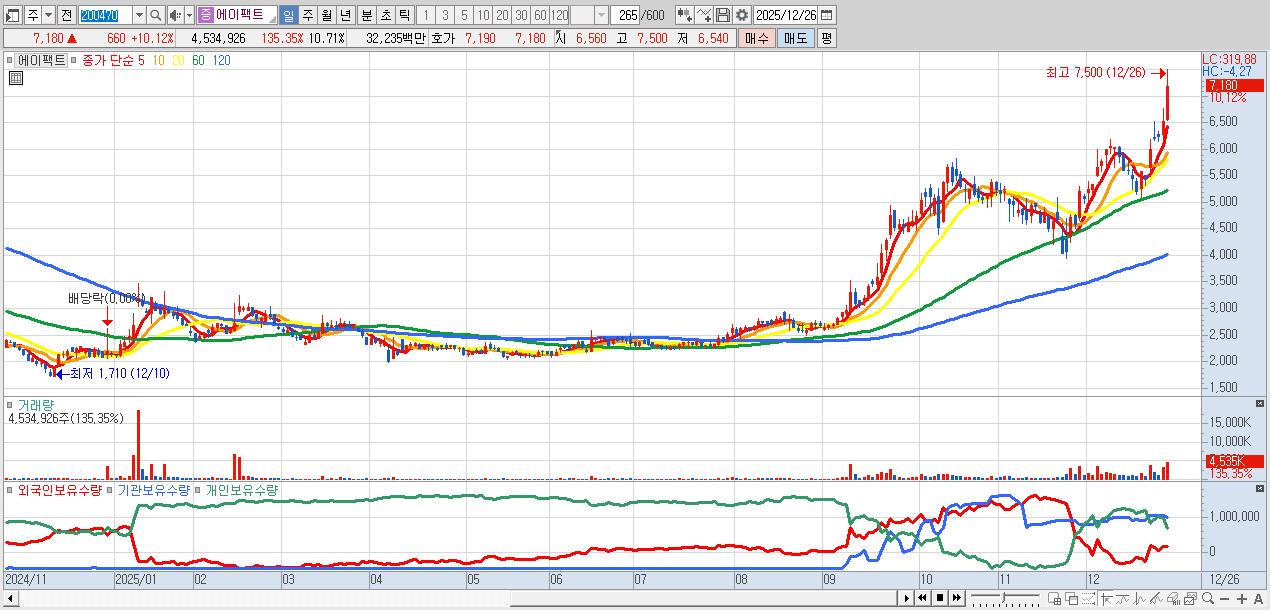1270x610 pixels.
Task: Click the fast-forward button in bottom bar
Action: tap(957, 598)
